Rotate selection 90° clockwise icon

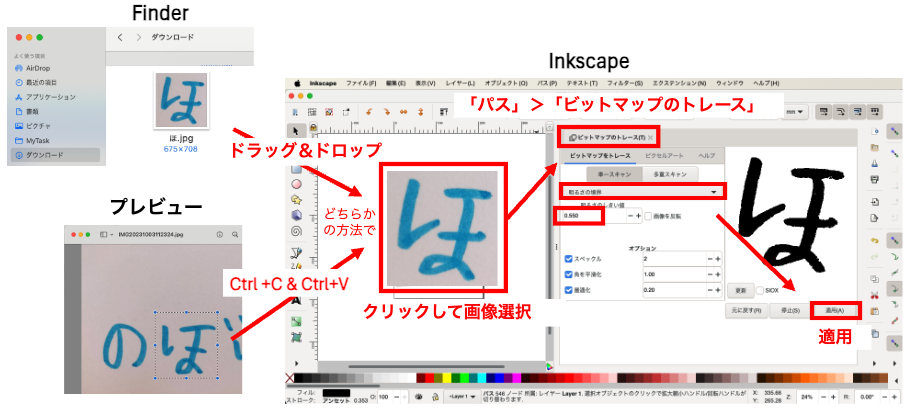click(x=386, y=112)
